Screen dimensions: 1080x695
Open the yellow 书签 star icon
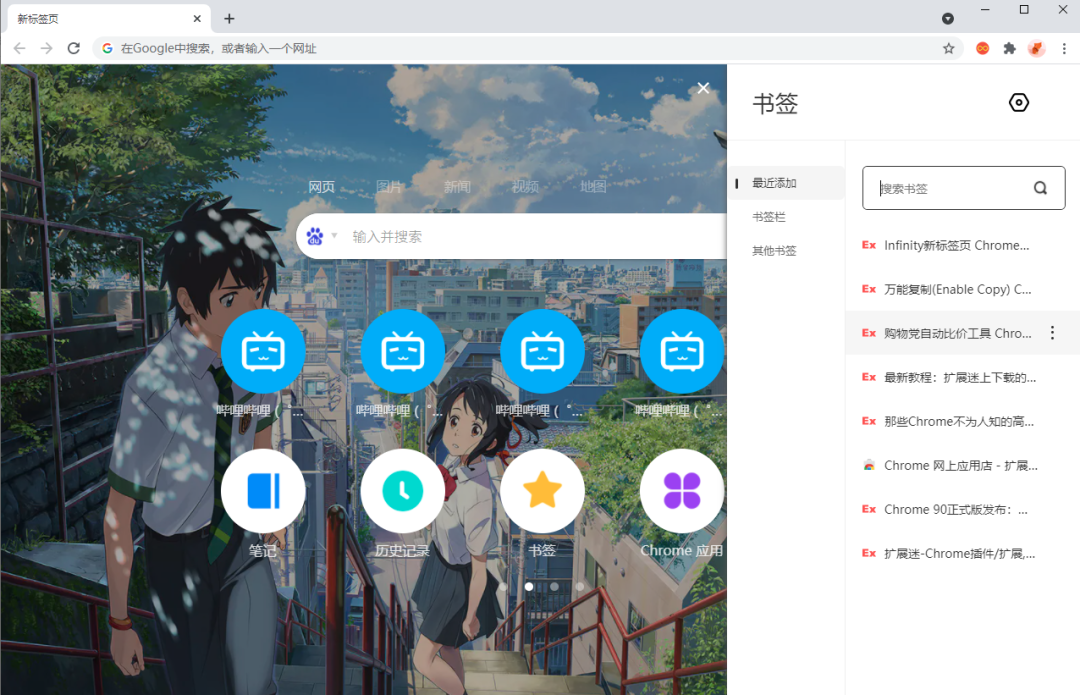[x=542, y=491]
